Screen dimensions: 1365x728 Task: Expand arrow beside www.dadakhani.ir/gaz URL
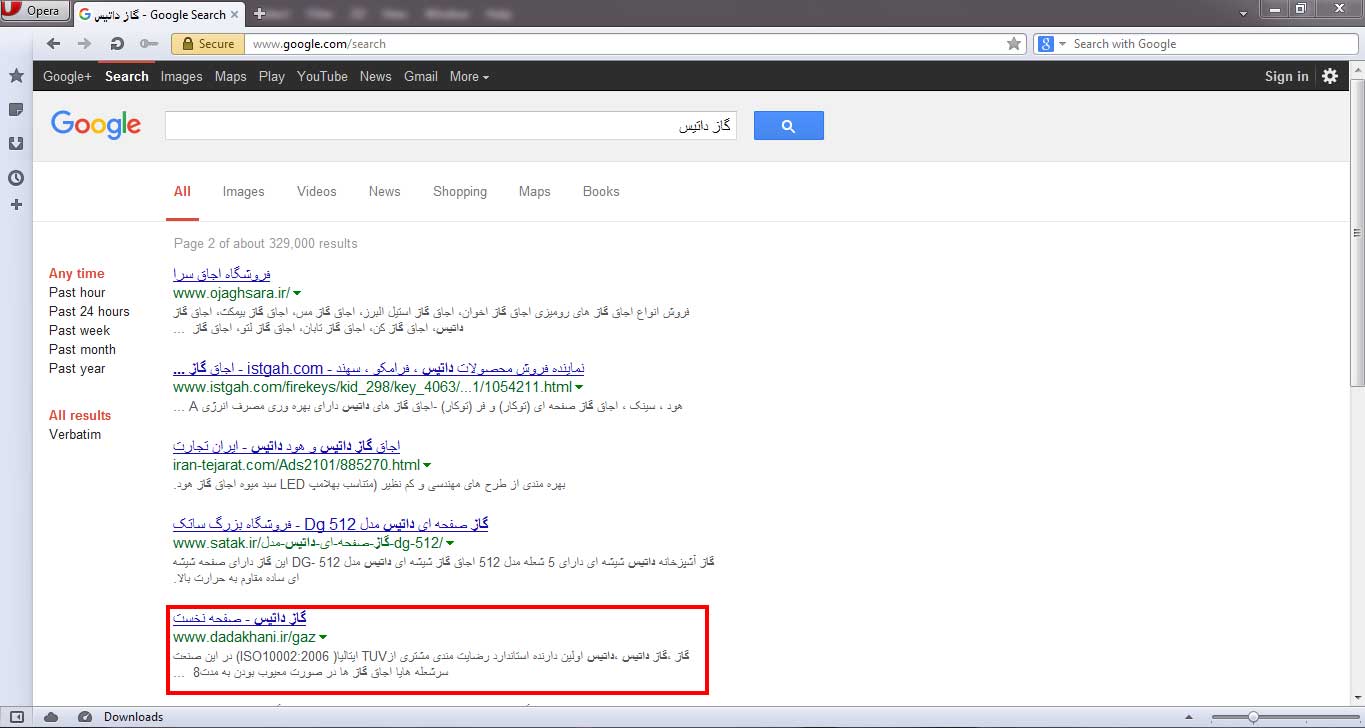point(323,638)
